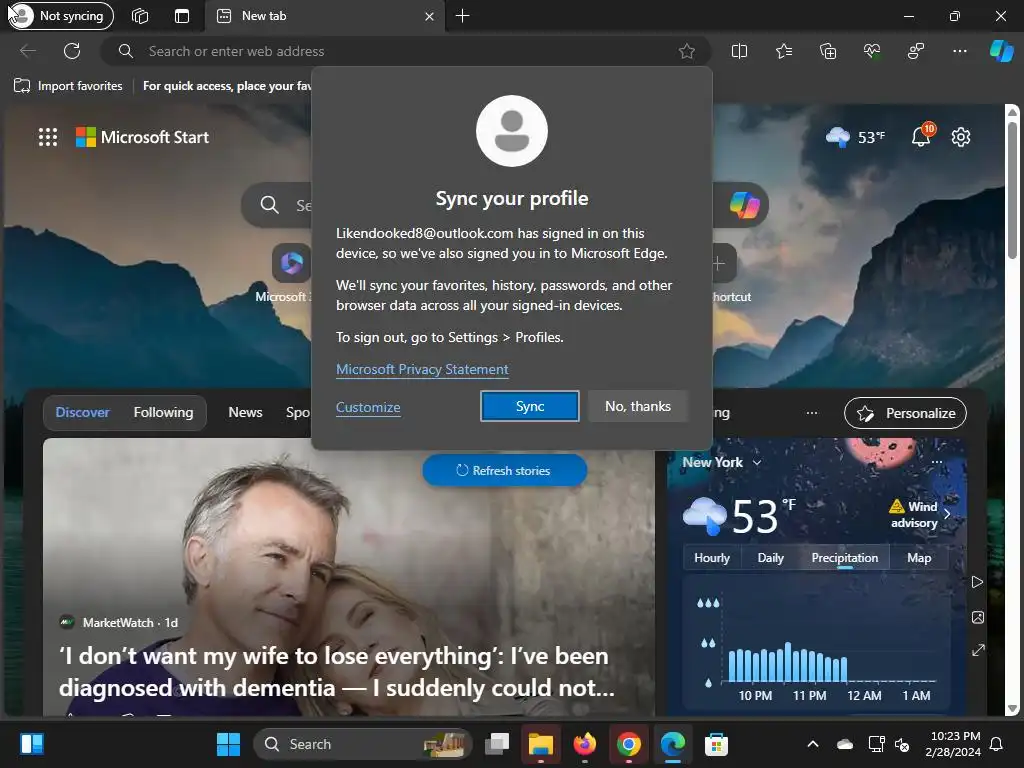Screen dimensions: 1024x768
Task: Select the Discover feed tab
Action: tap(82, 412)
